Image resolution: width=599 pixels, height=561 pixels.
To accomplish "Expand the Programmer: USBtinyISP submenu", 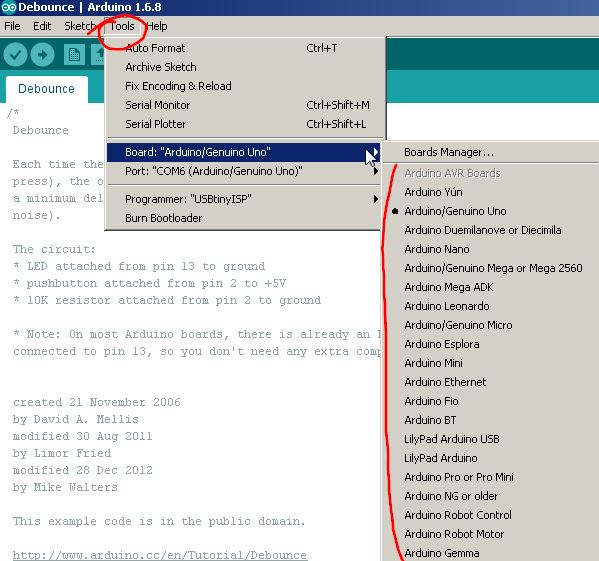I will point(244,199).
